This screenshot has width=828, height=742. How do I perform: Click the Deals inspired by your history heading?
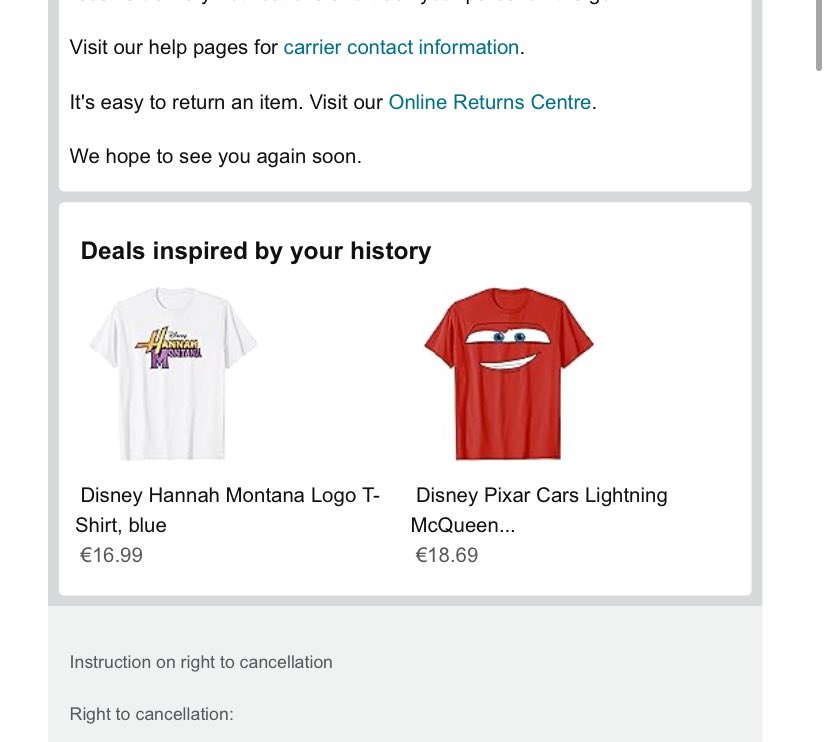click(256, 251)
